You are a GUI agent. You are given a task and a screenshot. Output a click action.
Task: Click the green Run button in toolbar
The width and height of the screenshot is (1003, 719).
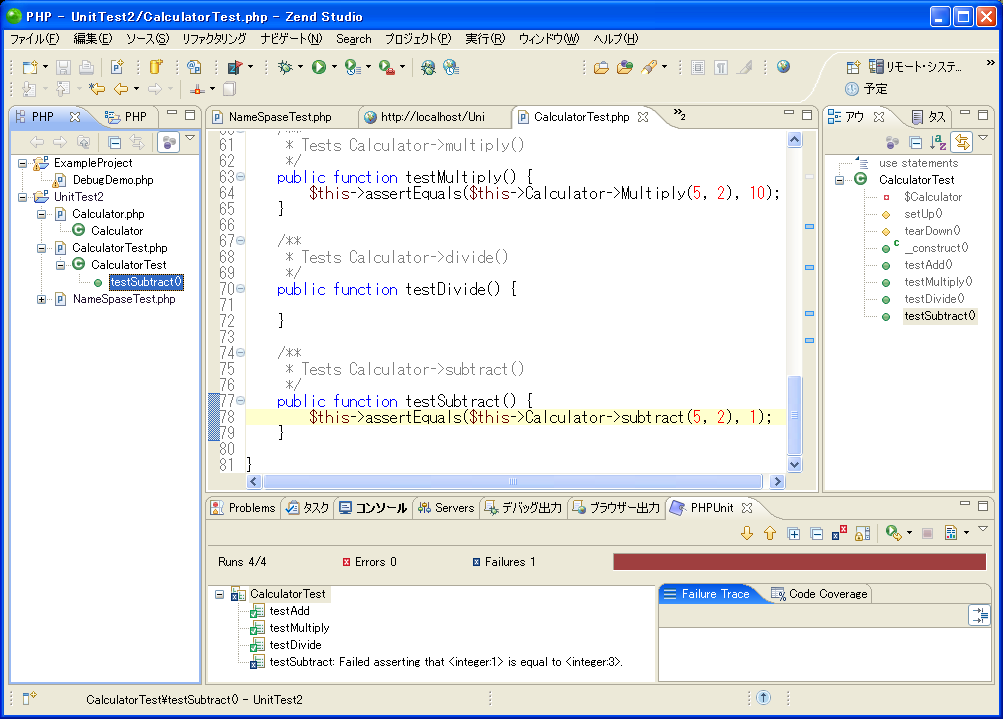tap(318, 67)
